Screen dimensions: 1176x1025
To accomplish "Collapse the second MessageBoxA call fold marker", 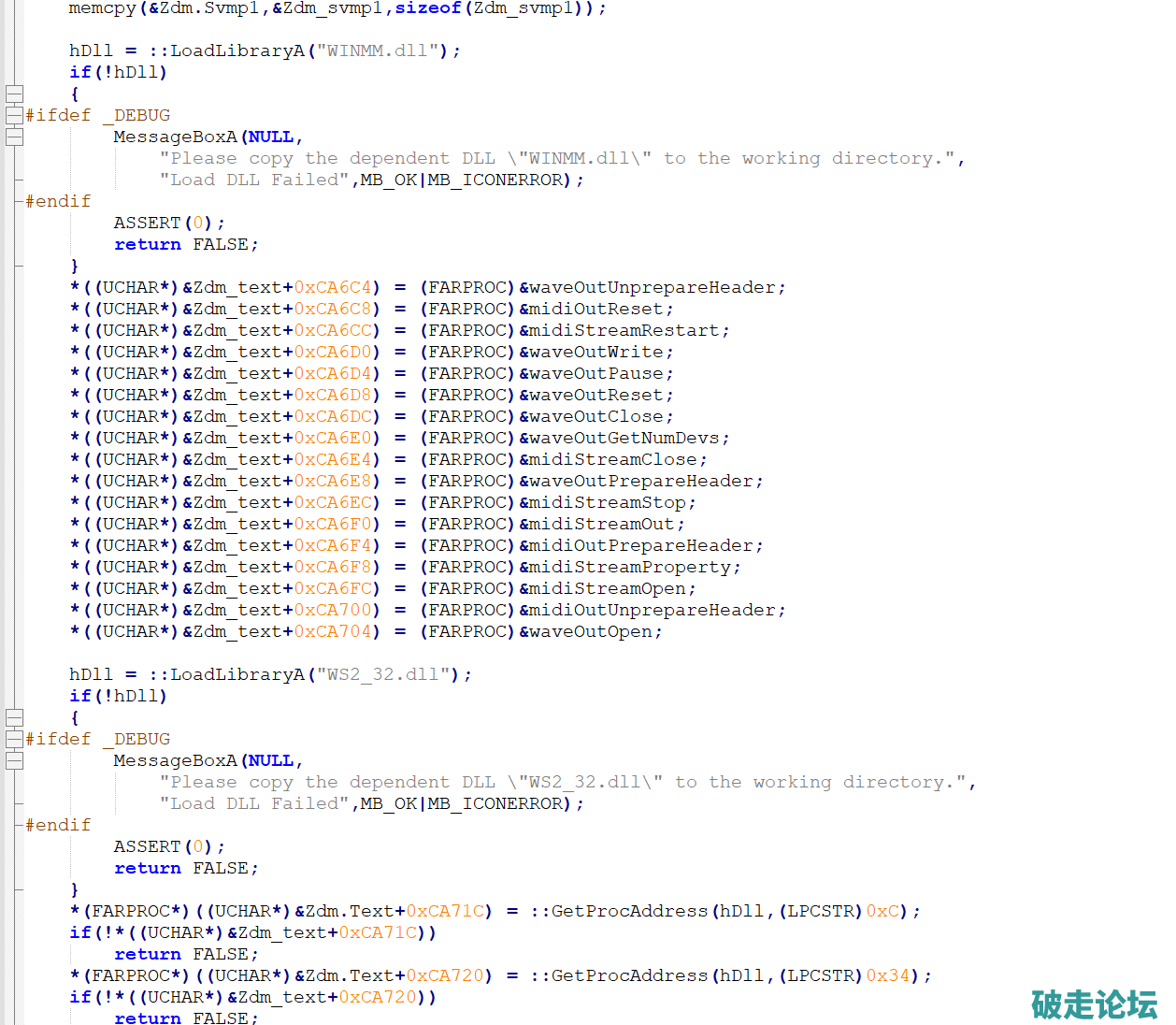I will (x=14, y=760).
